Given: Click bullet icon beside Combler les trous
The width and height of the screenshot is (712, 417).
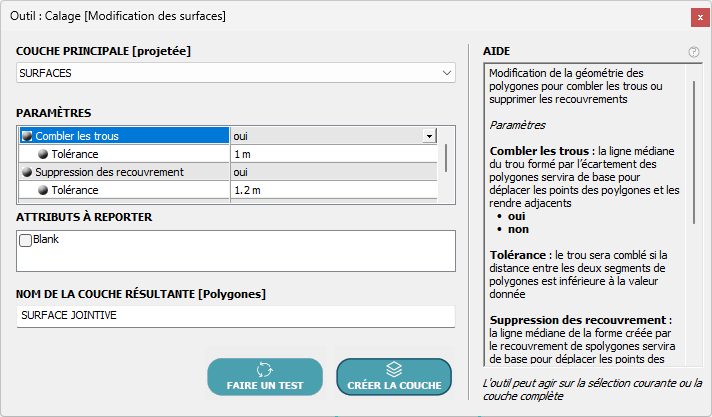Looking at the screenshot, I should coord(27,136).
